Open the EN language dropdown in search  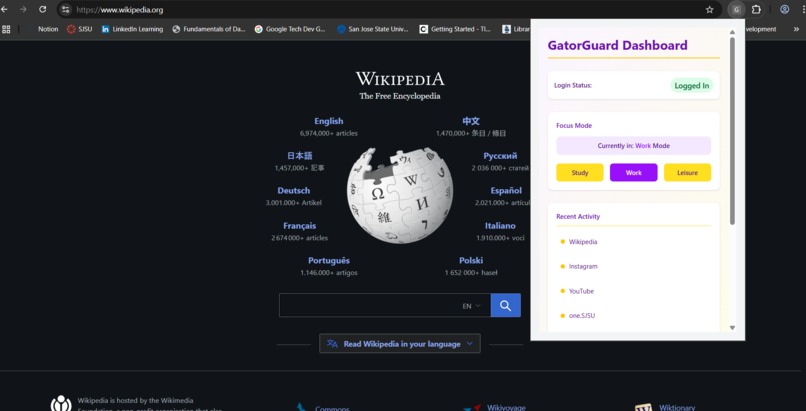click(471, 306)
